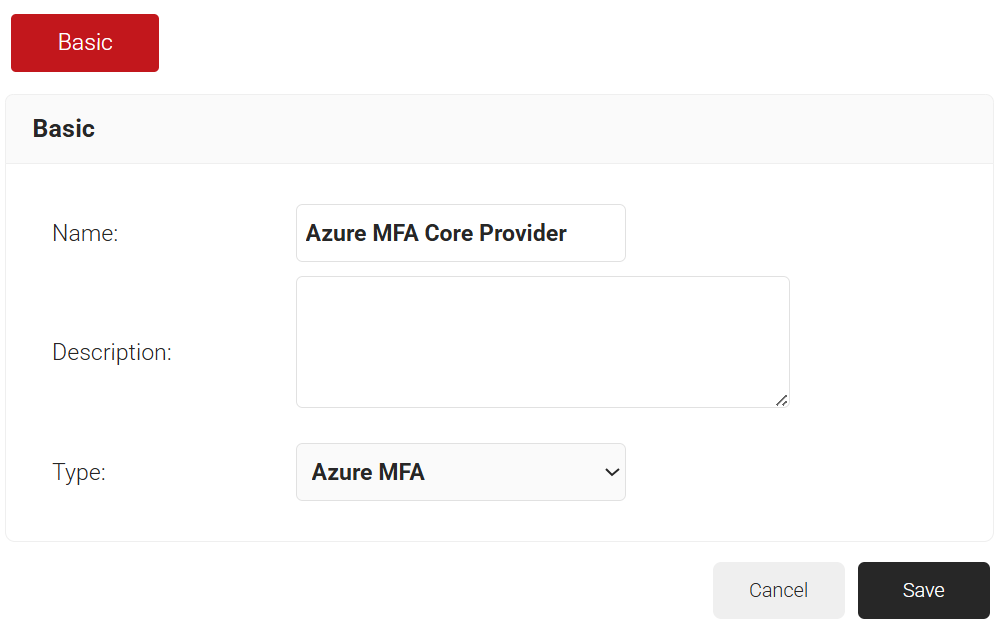This screenshot has width=998, height=633.
Task: Click the Description field label
Action: (x=112, y=352)
